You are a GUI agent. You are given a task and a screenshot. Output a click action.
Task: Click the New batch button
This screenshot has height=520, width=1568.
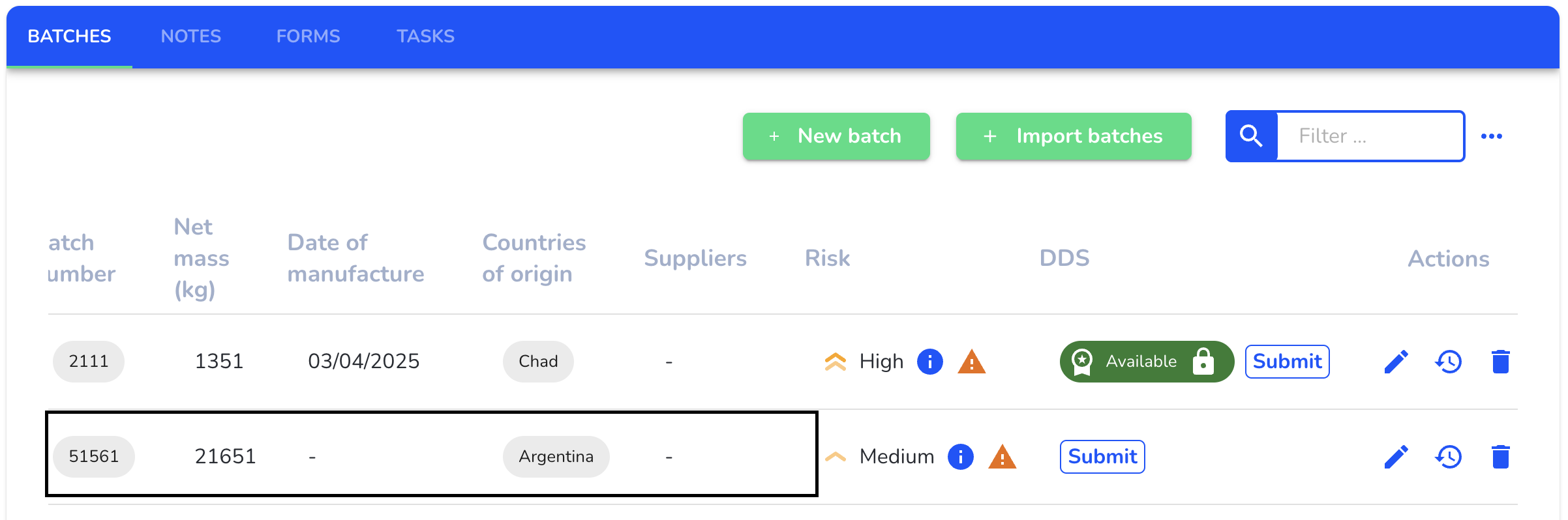pos(836,136)
